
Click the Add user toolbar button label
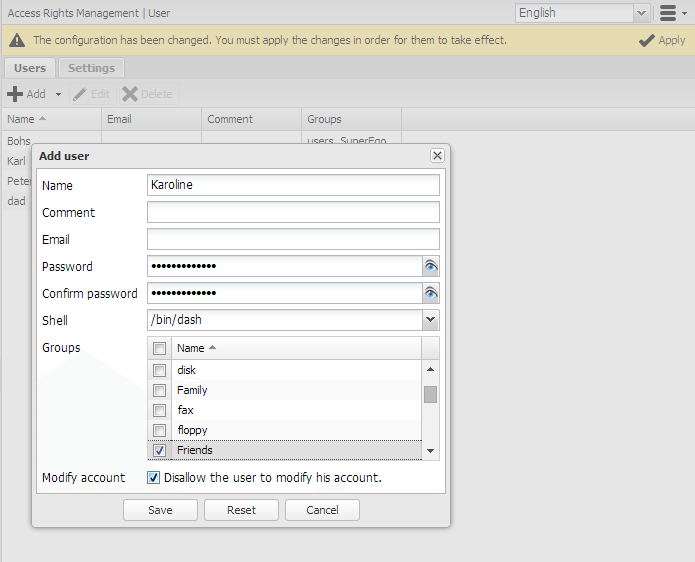[x=36, y=94]
